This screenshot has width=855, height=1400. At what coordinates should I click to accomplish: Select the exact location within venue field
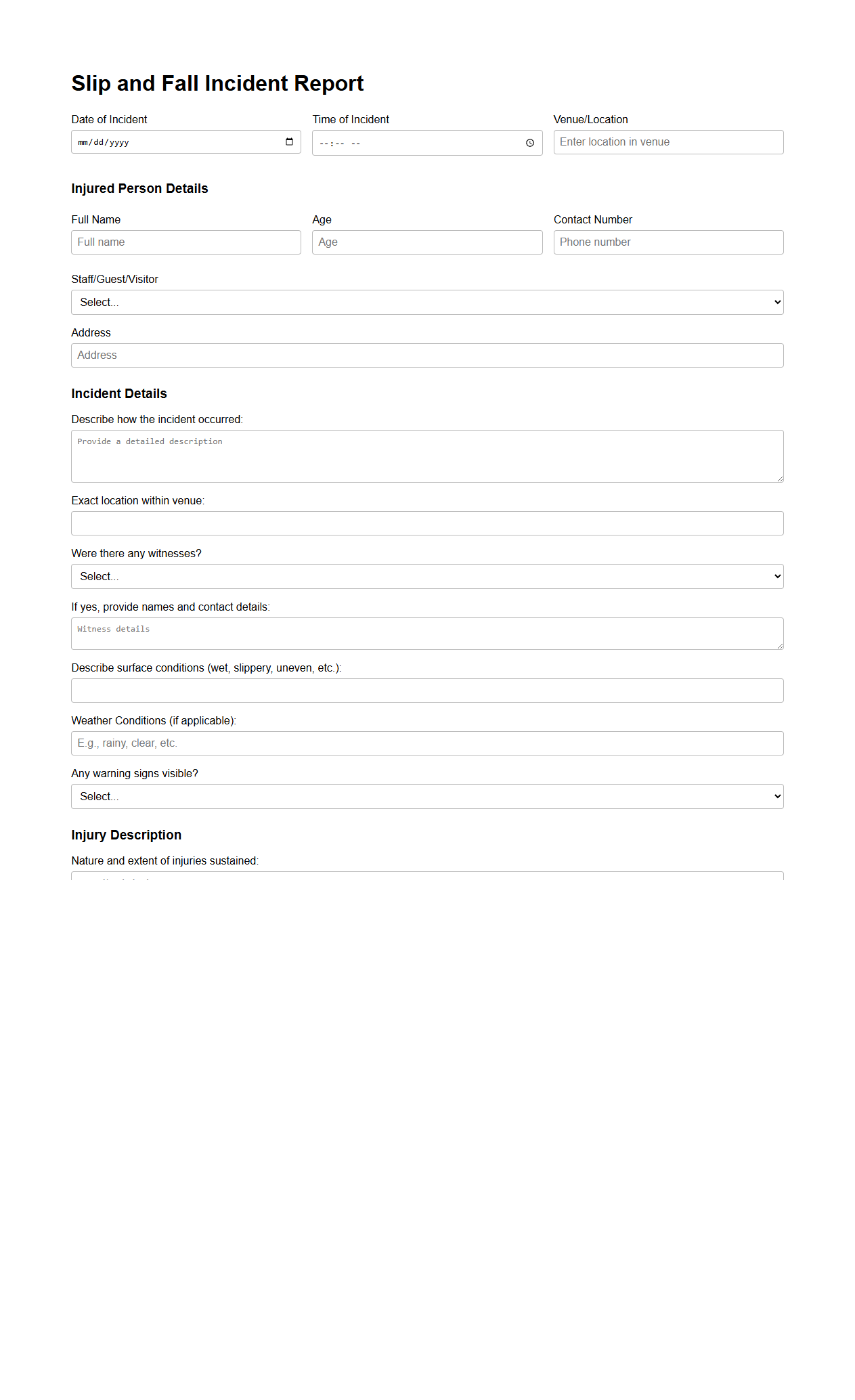click(426, 523)
